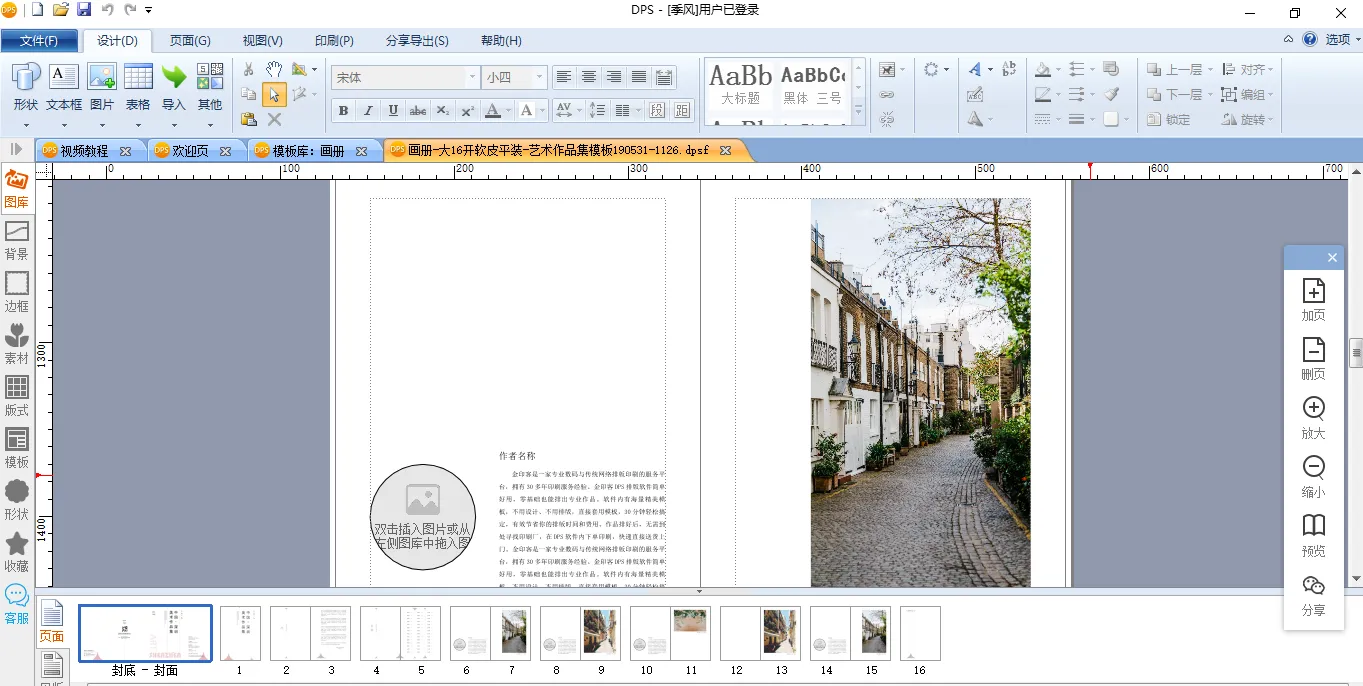This screenshot has width=1363, height=686.
Task: Toggle underline formatting
Action: [x=393, y=110]
